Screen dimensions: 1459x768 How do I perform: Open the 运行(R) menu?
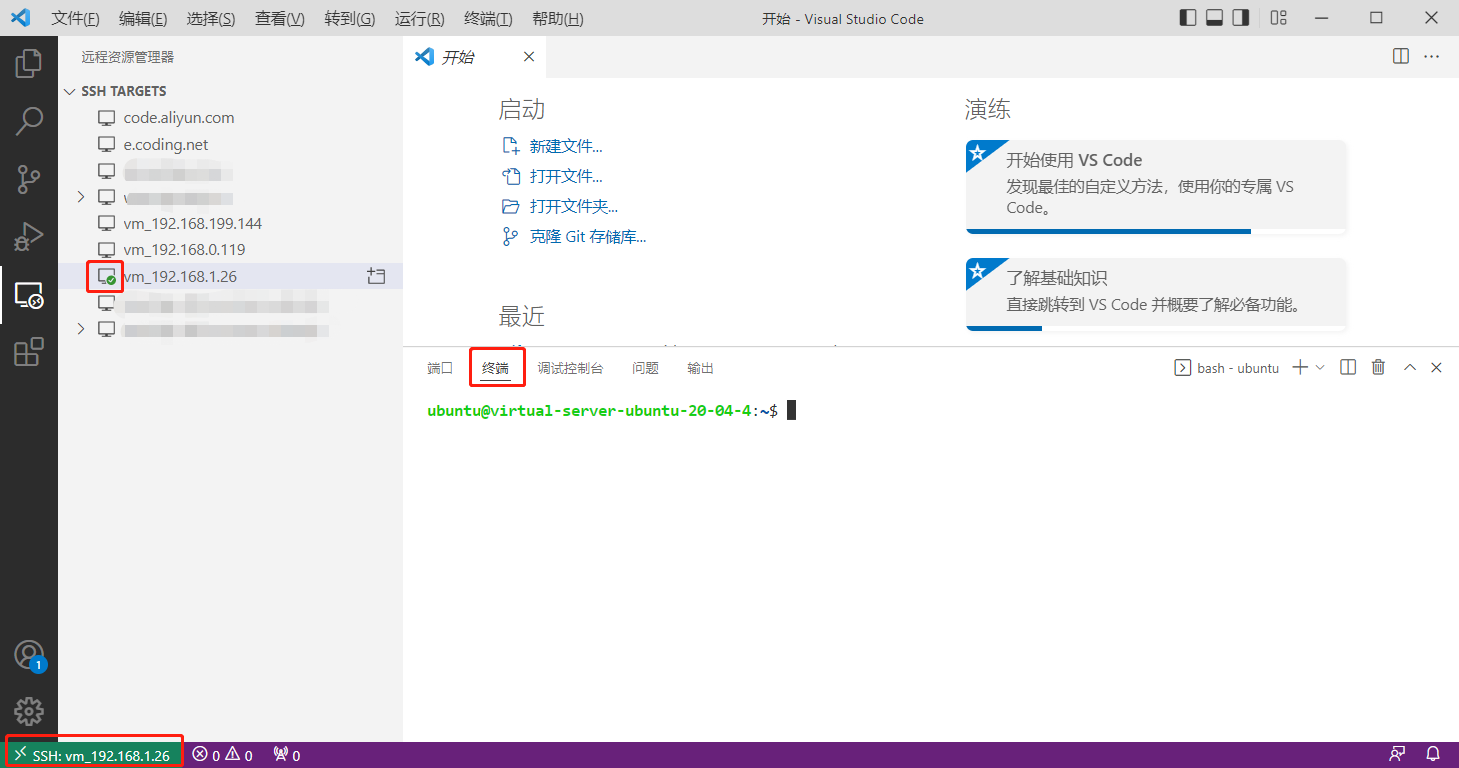click(420, 19)
